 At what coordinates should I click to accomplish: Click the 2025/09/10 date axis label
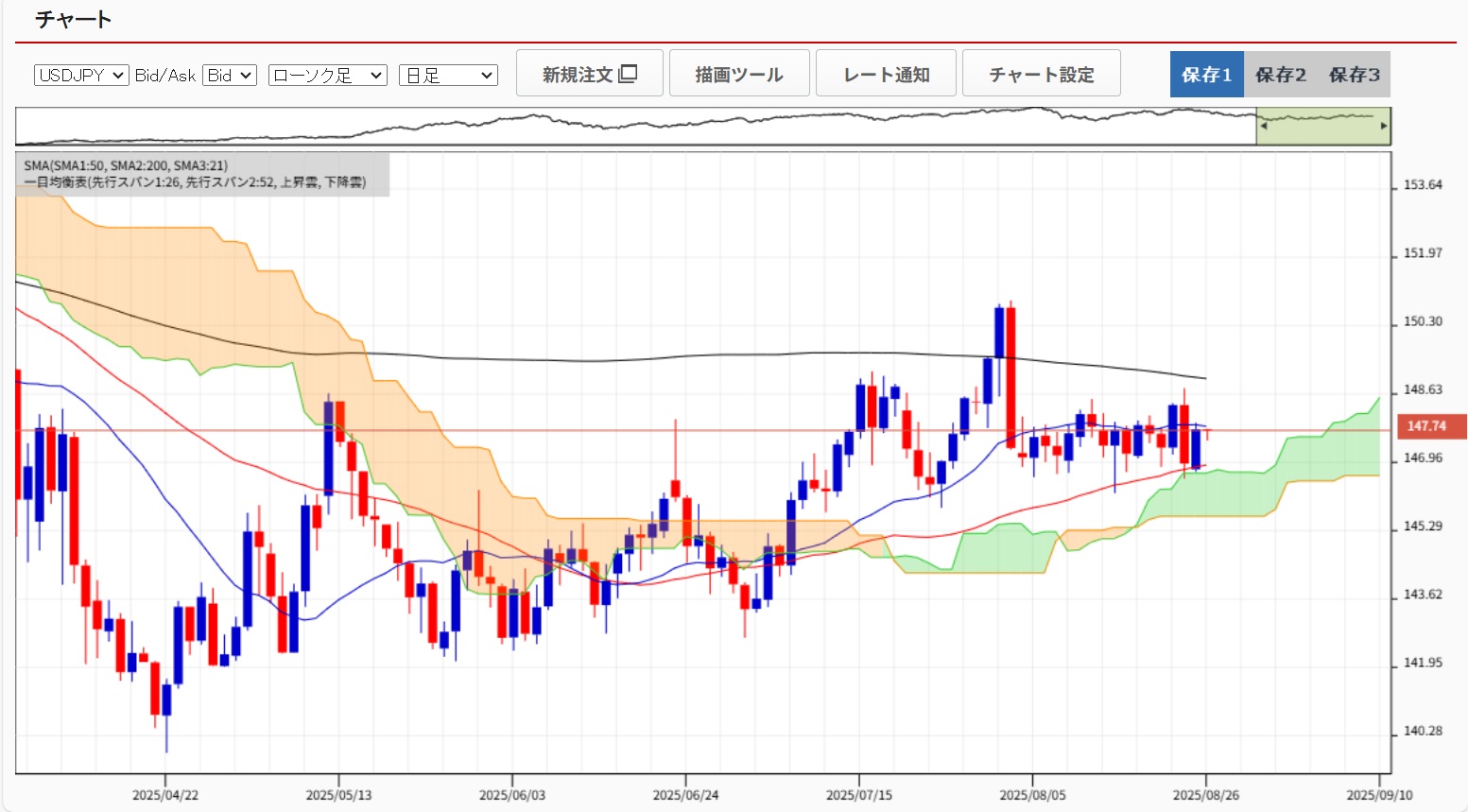(x=1379, y=795)
